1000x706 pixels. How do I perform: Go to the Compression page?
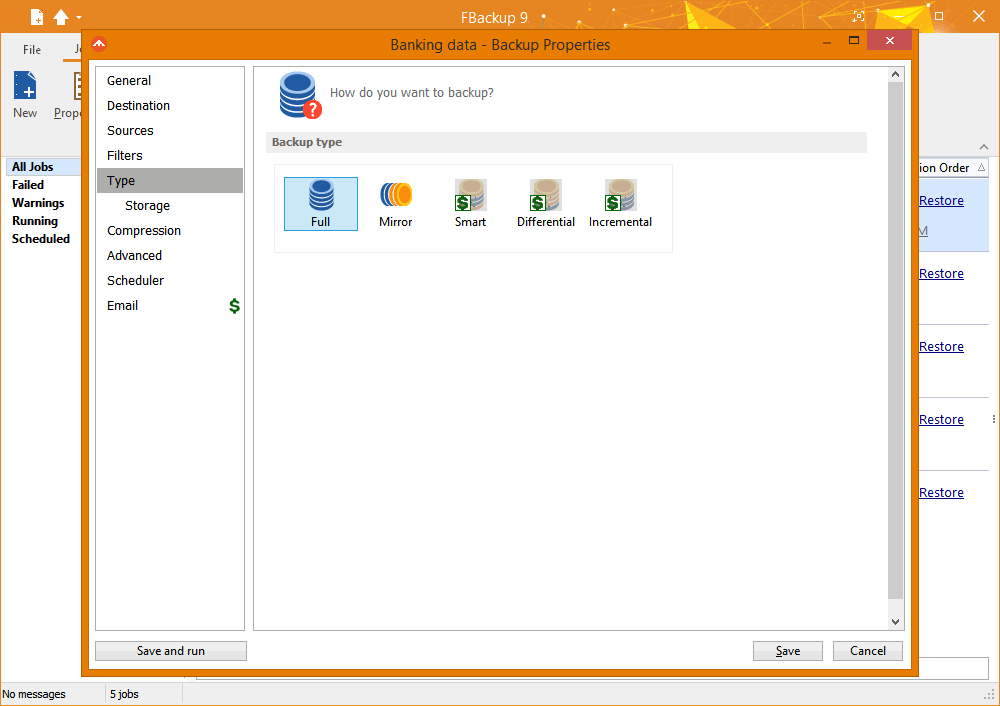170,230
